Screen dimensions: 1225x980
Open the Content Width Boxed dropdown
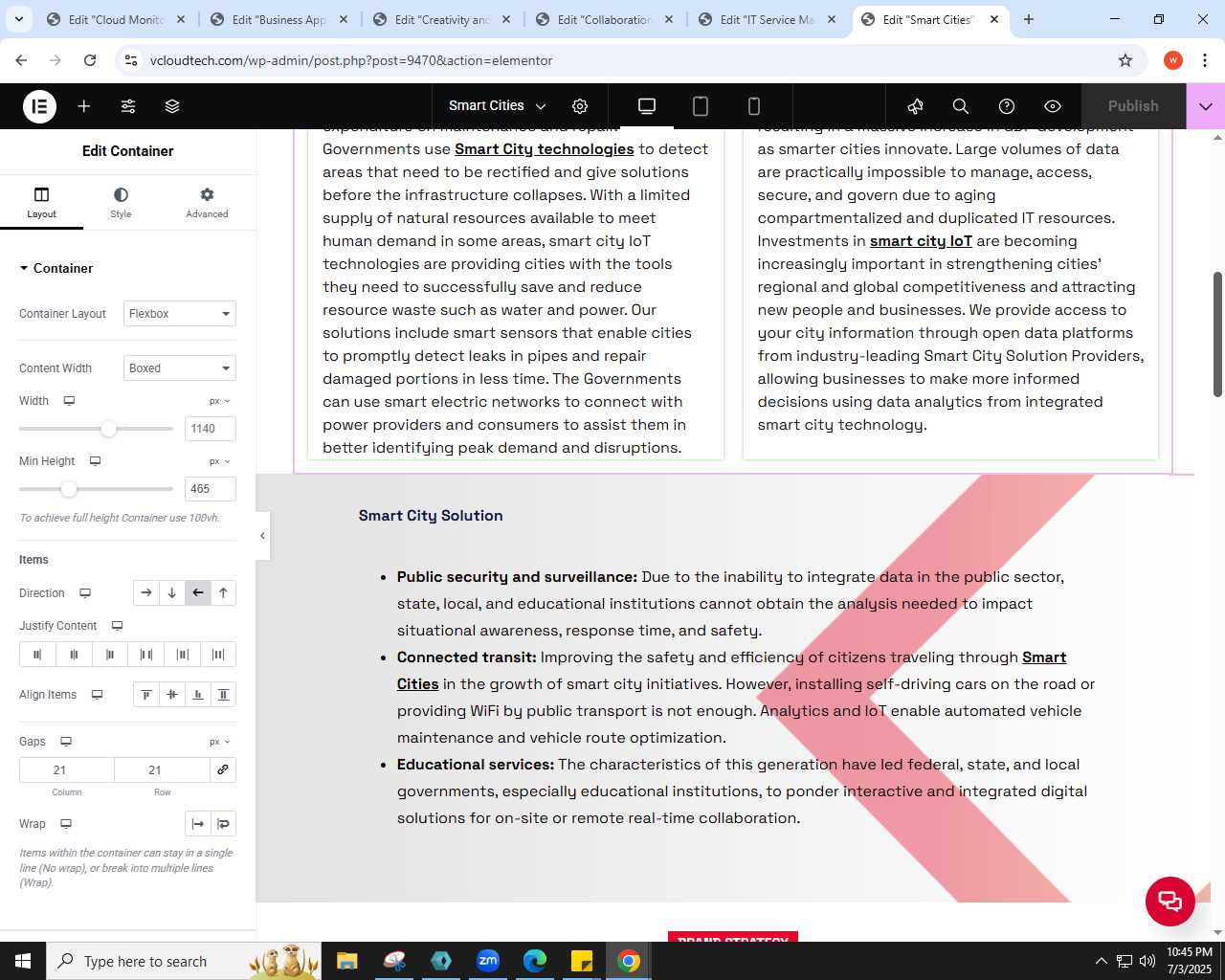point(180,368)
